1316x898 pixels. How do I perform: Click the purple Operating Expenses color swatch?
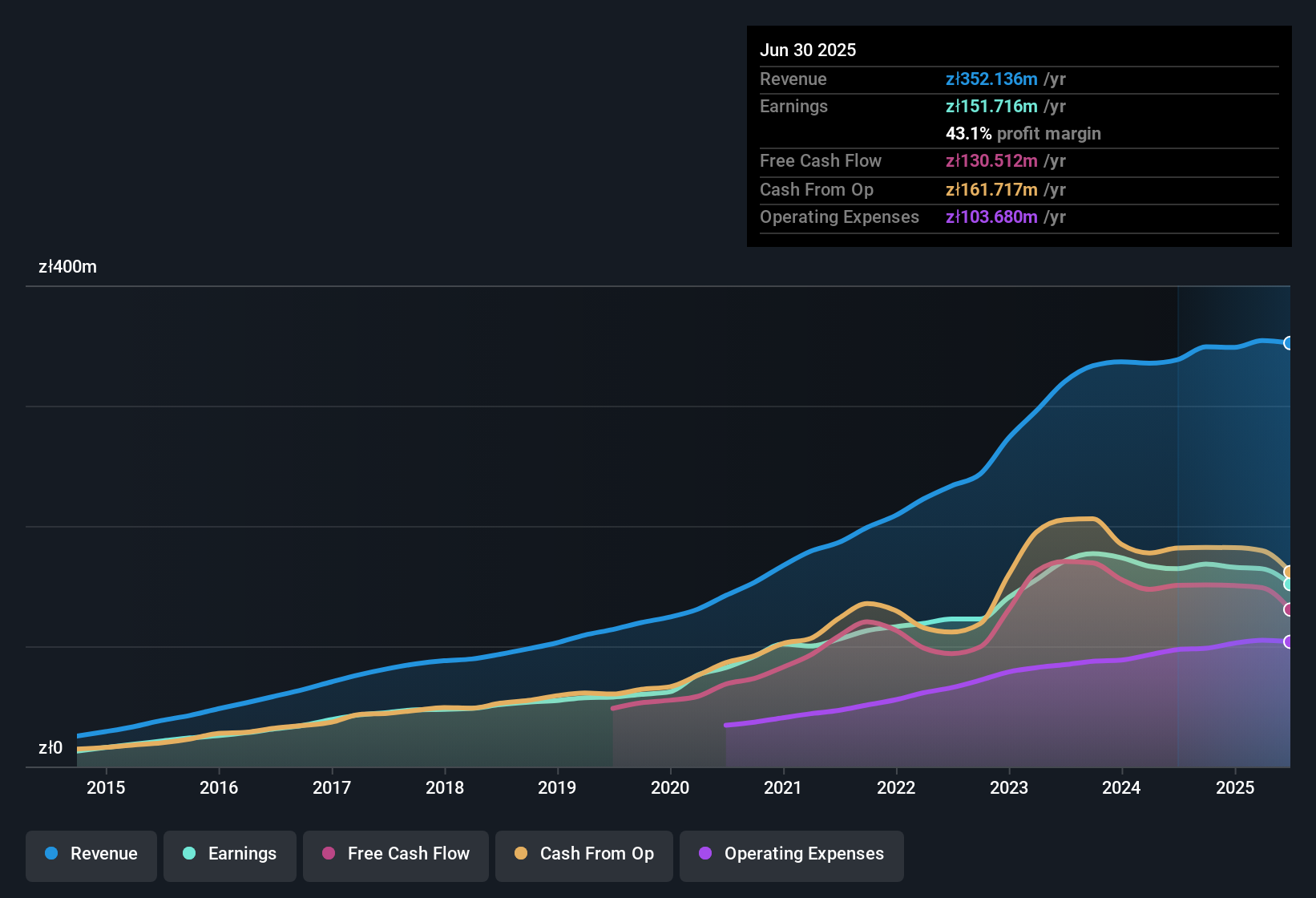point(704,854)
